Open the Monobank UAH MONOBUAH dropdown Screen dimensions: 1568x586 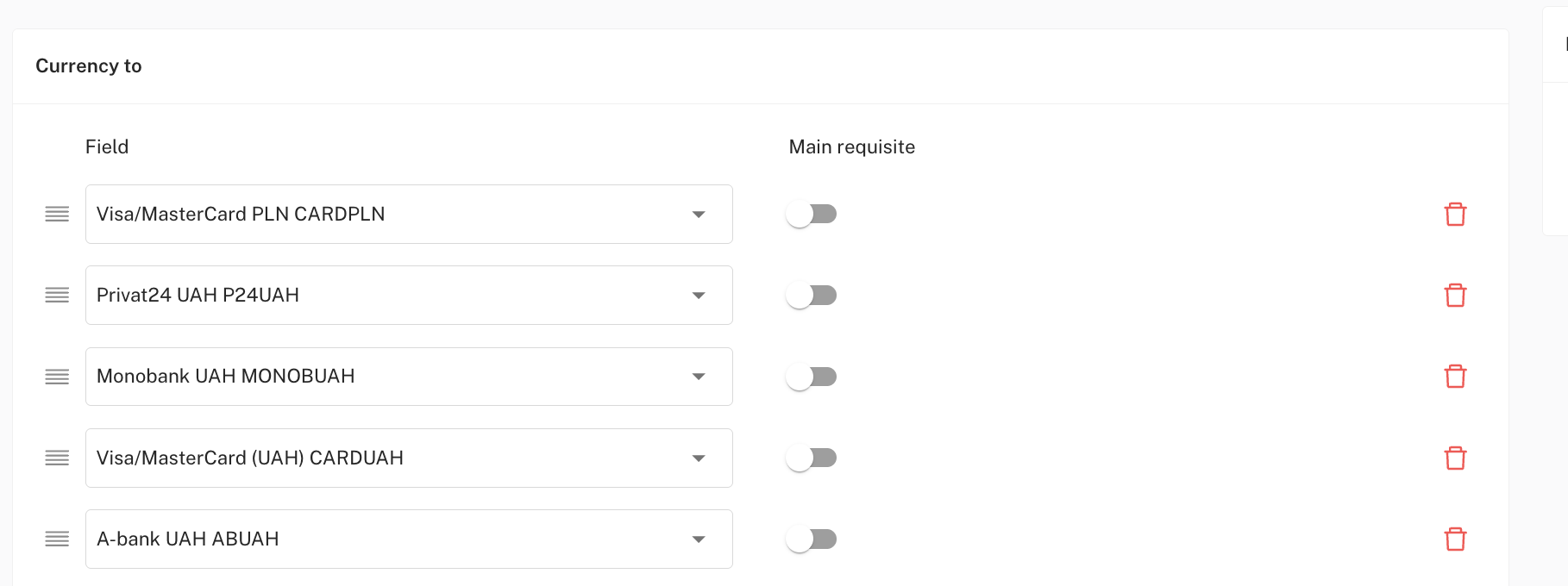click(409, 377)
